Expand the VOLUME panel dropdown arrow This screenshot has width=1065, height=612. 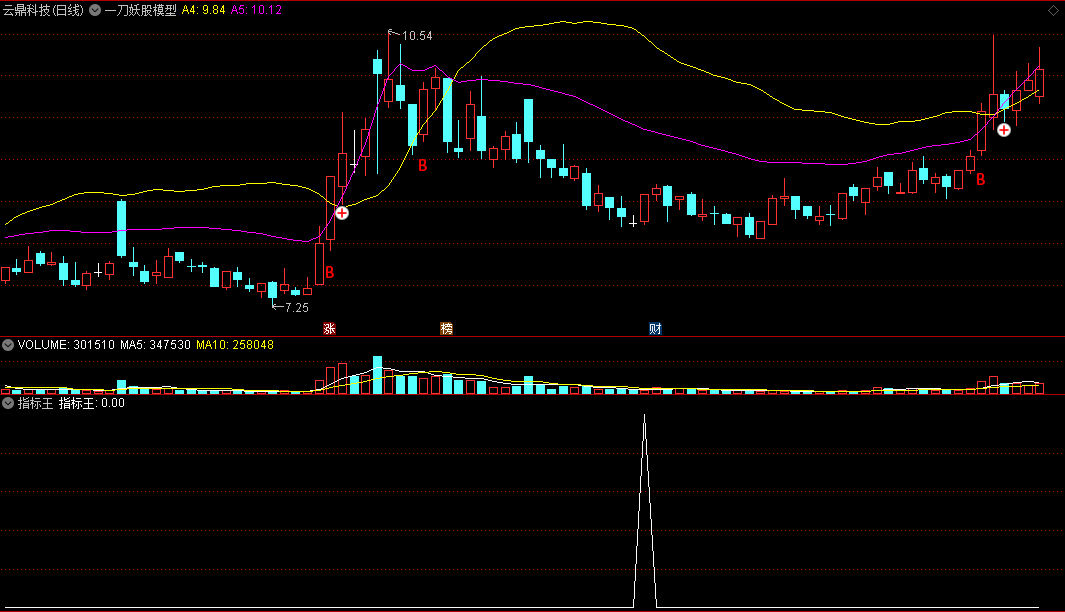click(x=8, y=345)
